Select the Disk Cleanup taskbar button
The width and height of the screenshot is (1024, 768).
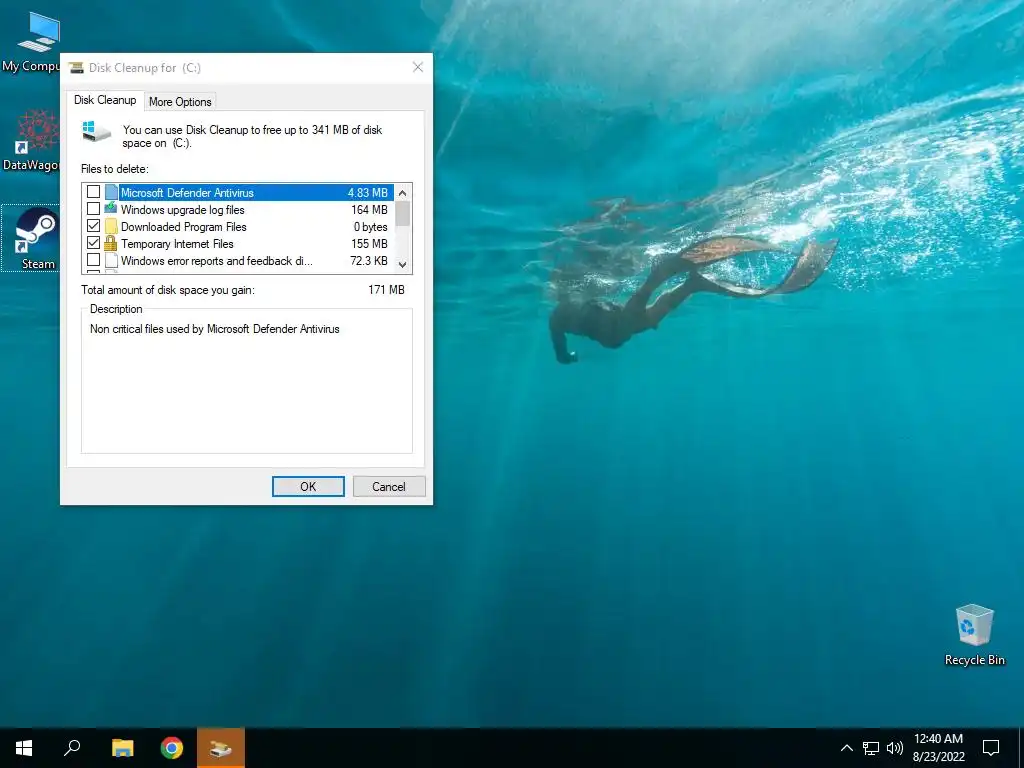pyautogui.click(x=221, y=748)
